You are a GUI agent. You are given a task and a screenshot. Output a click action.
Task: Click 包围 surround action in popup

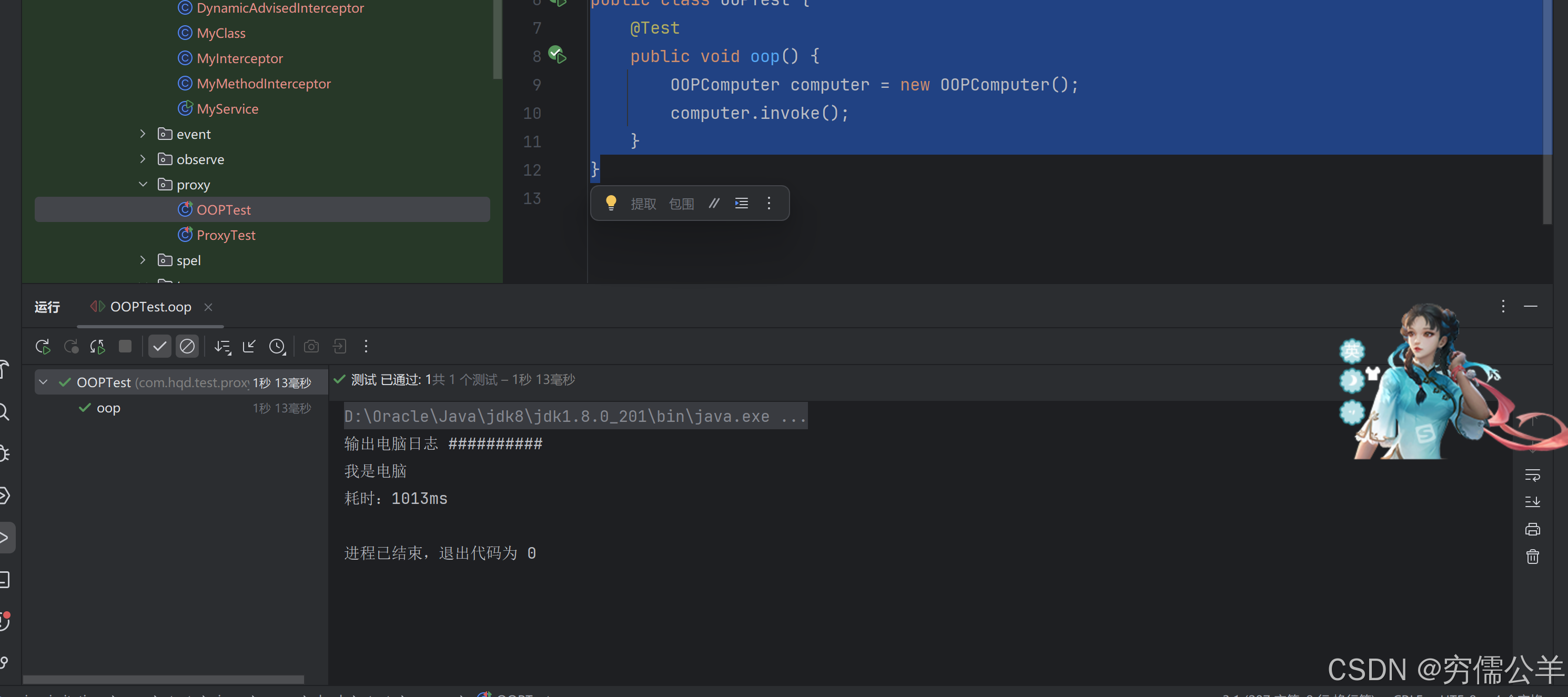click(681, 204)
